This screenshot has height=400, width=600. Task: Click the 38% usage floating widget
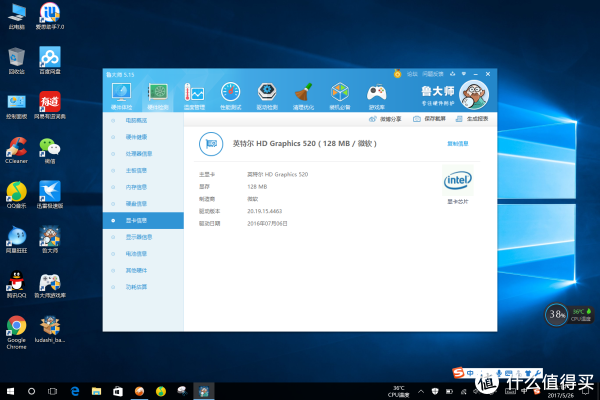coord(556,315)
